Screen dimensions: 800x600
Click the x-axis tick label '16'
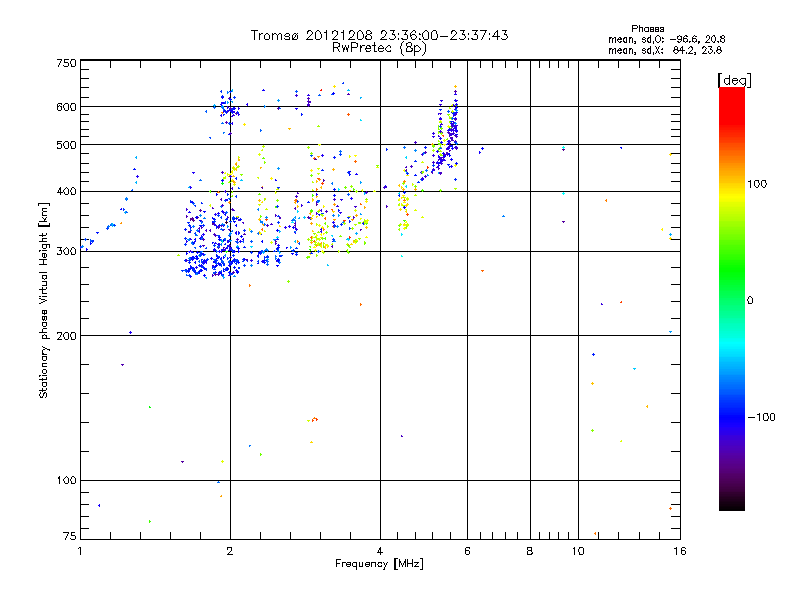tap(680, 551)
